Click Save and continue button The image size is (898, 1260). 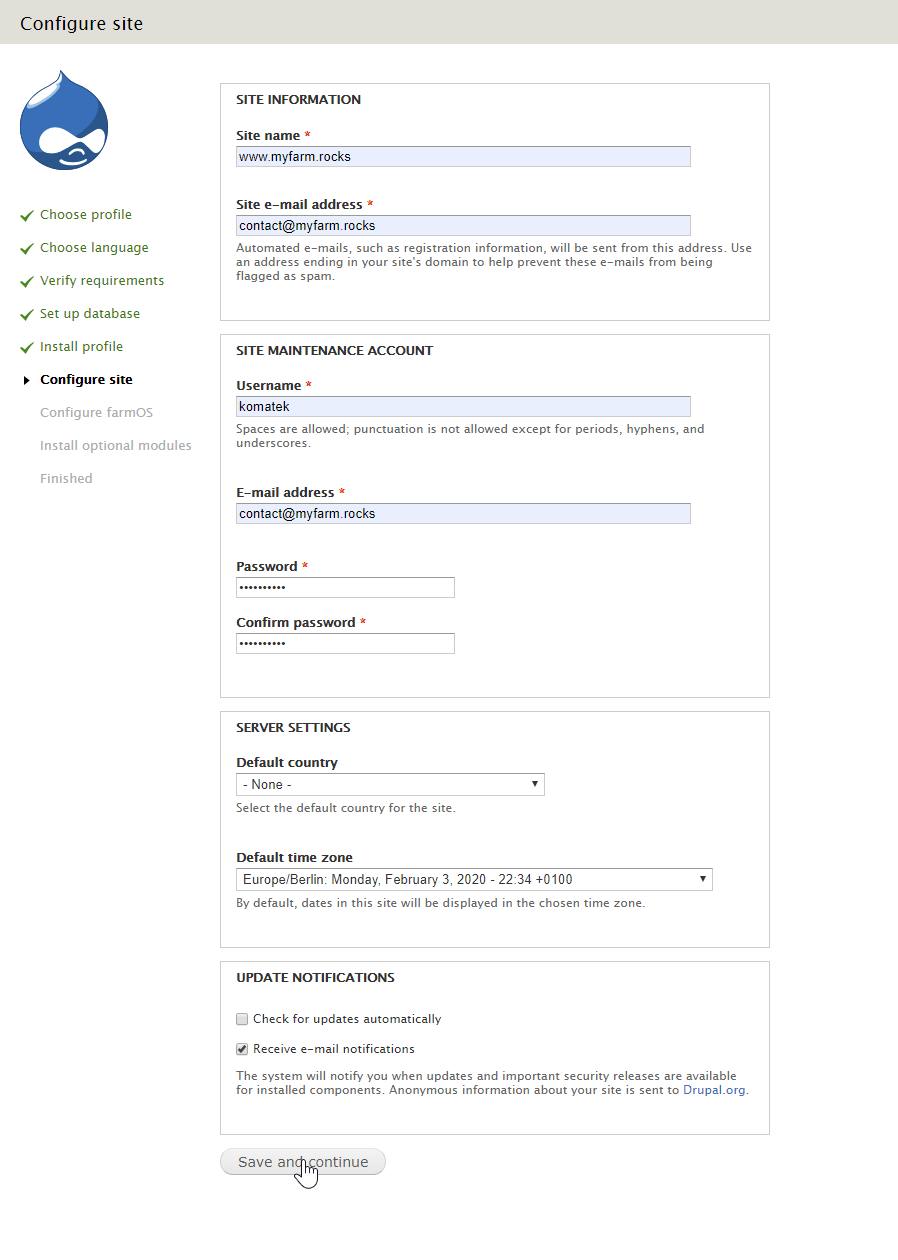pyautogui.click(x=303, y=1162)
